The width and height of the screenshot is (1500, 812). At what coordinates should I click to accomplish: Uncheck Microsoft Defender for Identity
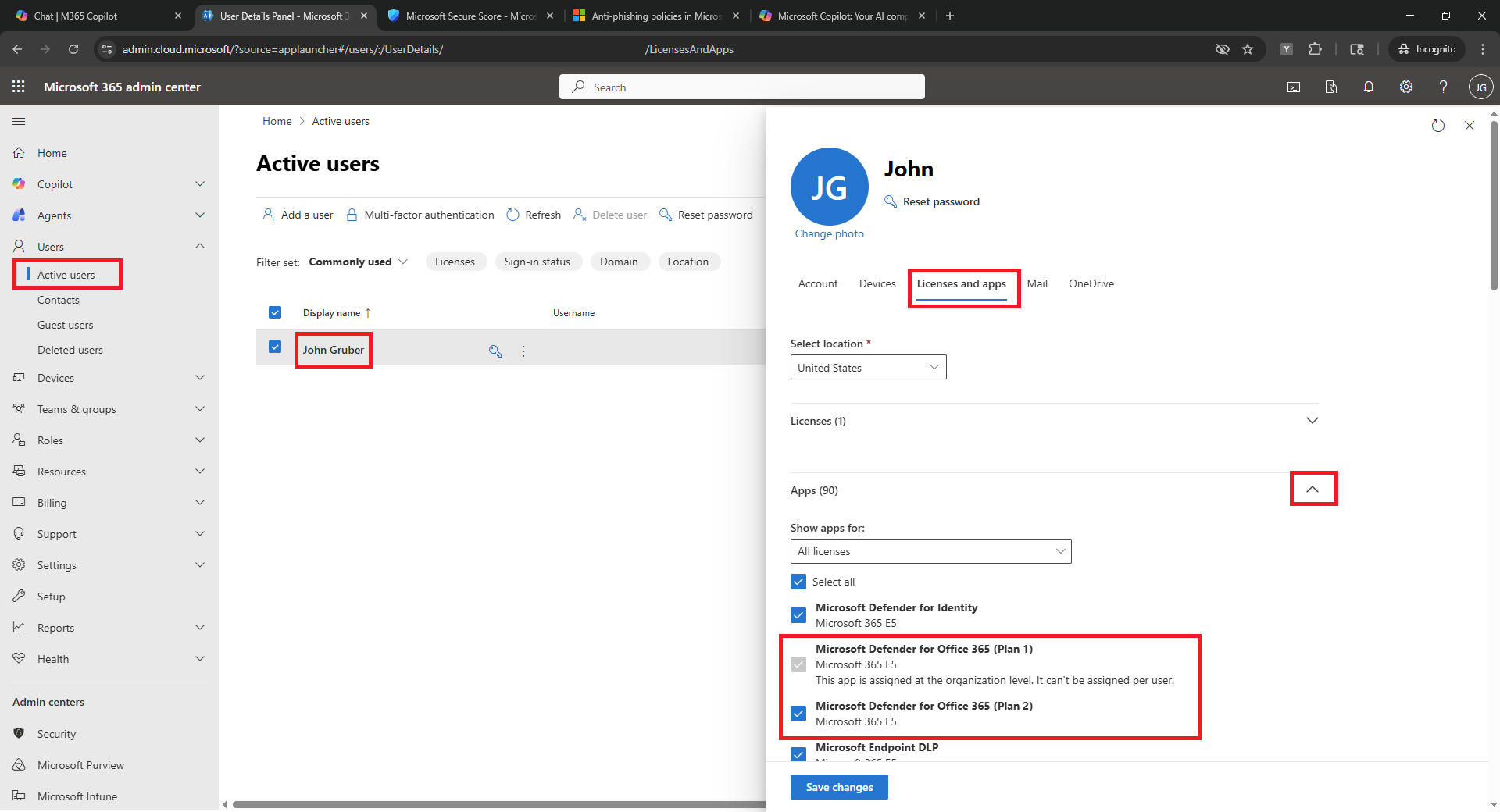point(798,614)
